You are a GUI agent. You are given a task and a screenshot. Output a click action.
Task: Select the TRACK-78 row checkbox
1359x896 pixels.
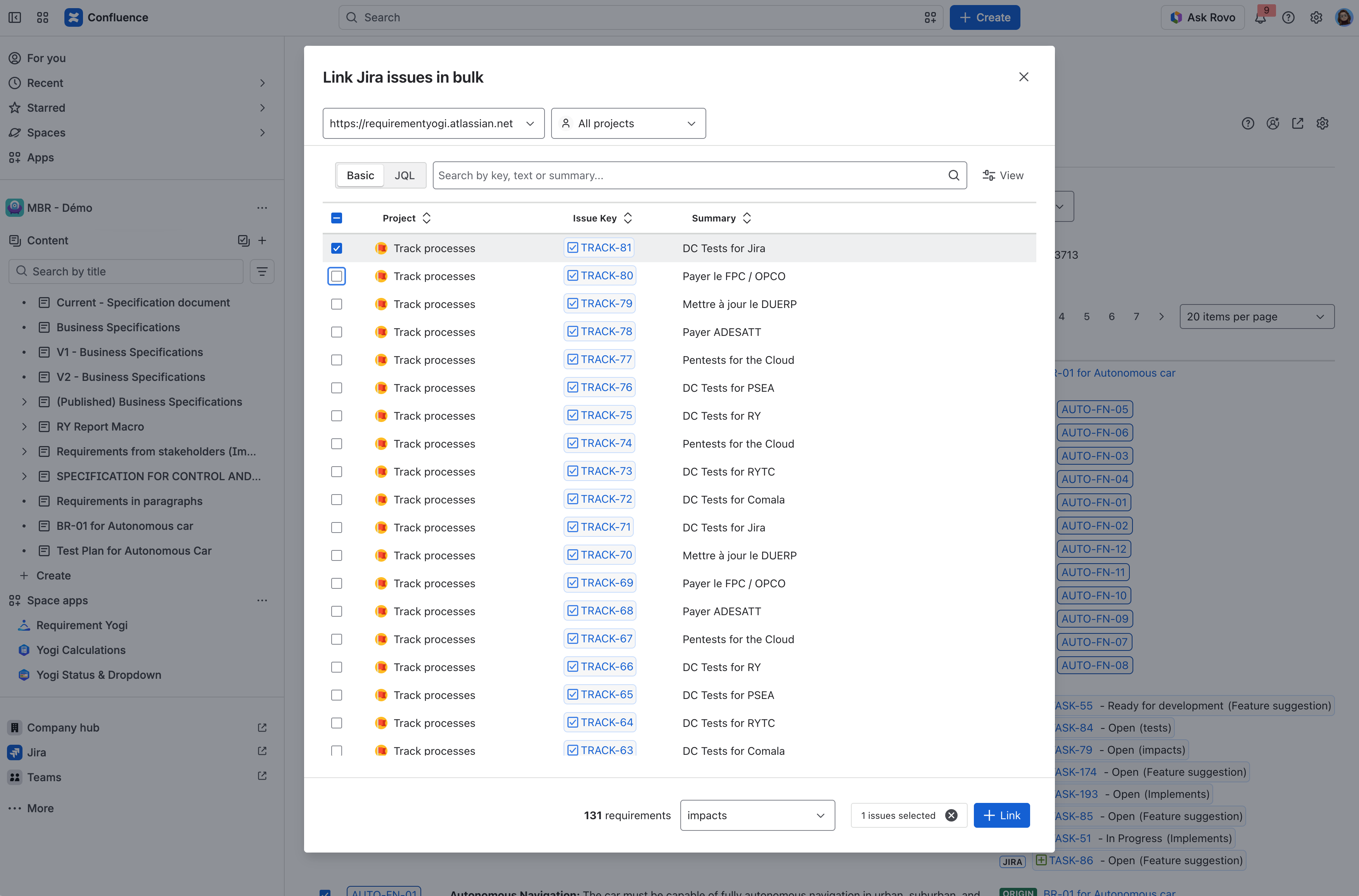pyautogui.click(x=337, y=332)
